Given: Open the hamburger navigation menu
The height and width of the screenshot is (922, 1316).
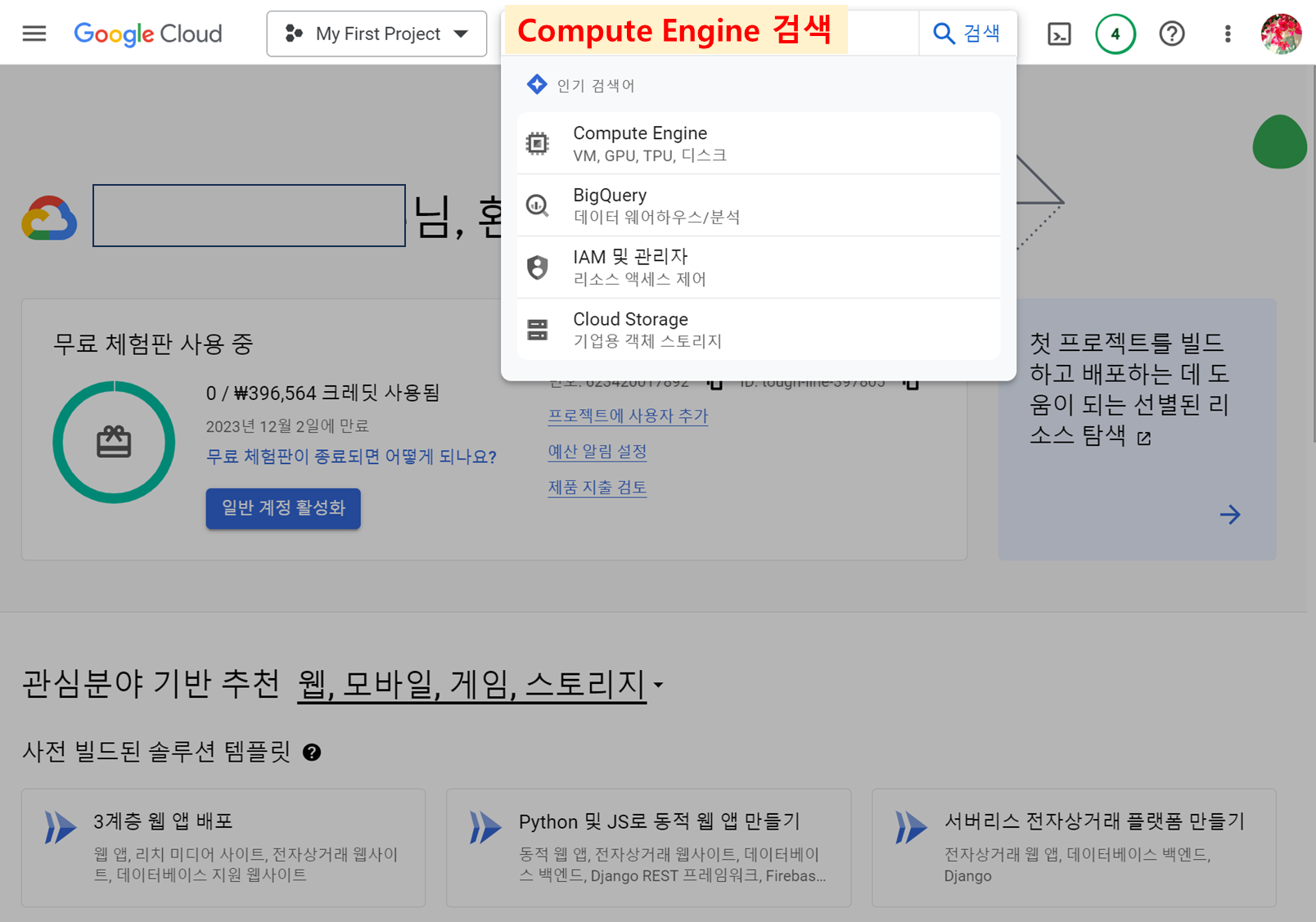Looking at the screenshot, I should (34, 34).
